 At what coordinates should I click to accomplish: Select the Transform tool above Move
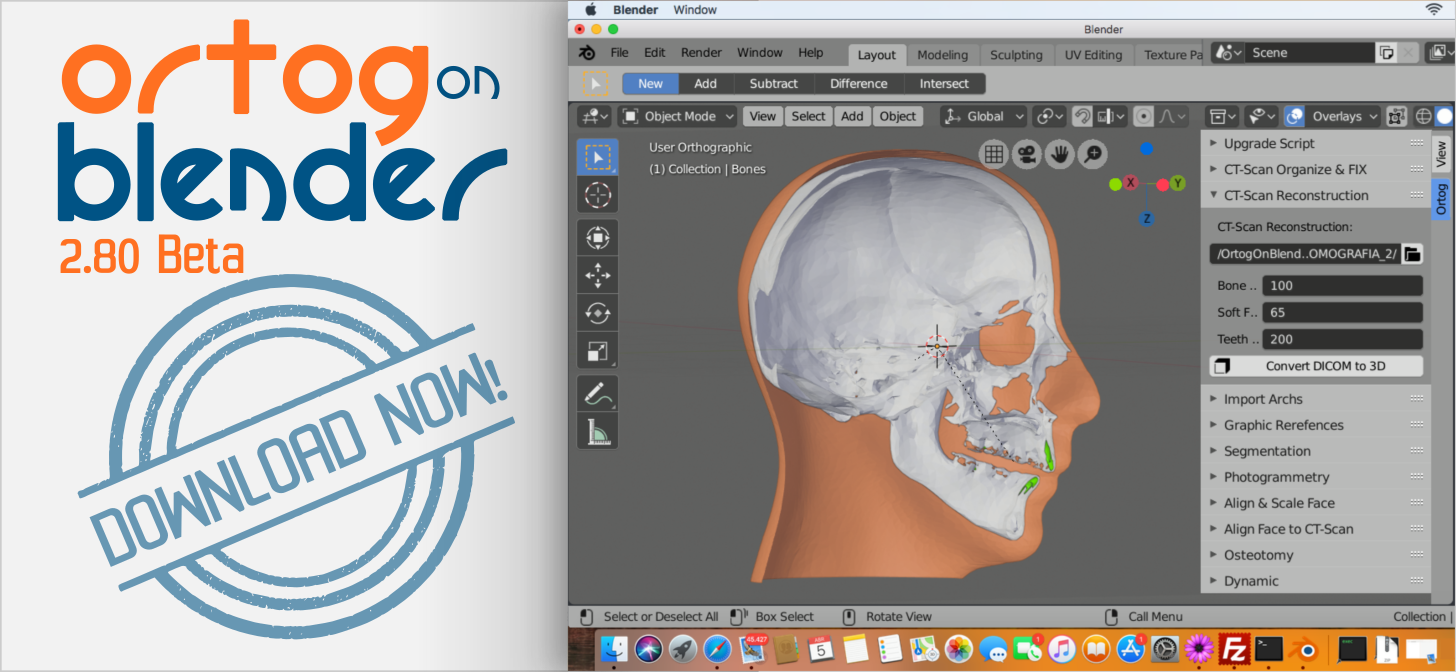(598, 237)
